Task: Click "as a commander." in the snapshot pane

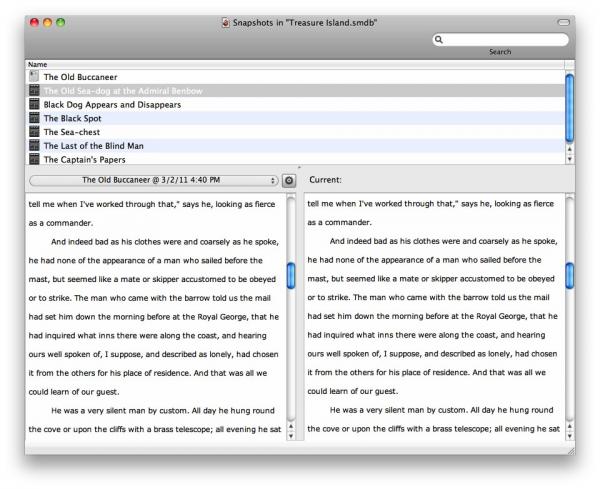Action: (x=61, y=223)
